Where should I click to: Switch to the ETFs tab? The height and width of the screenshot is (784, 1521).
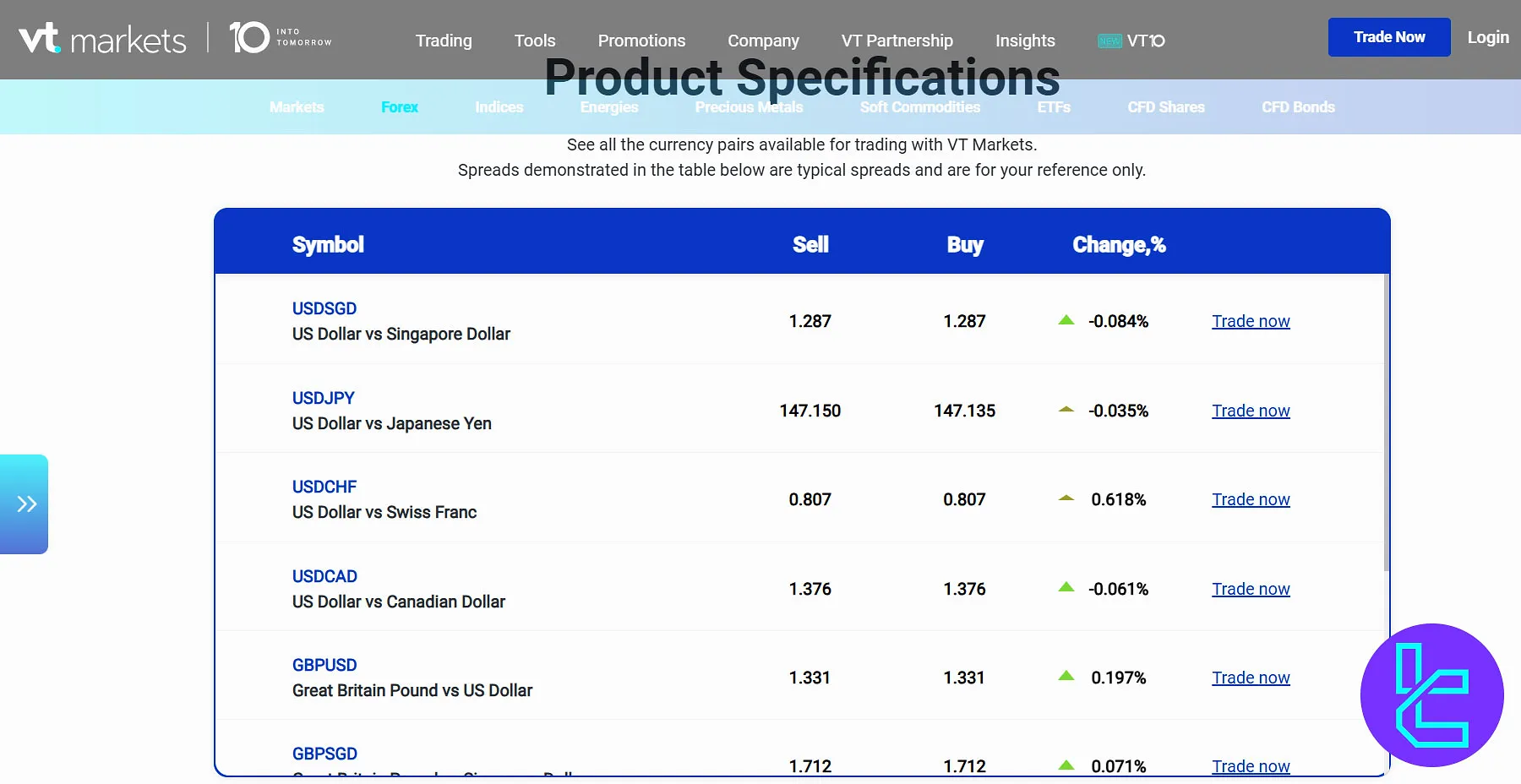[x=1054, y=107]
